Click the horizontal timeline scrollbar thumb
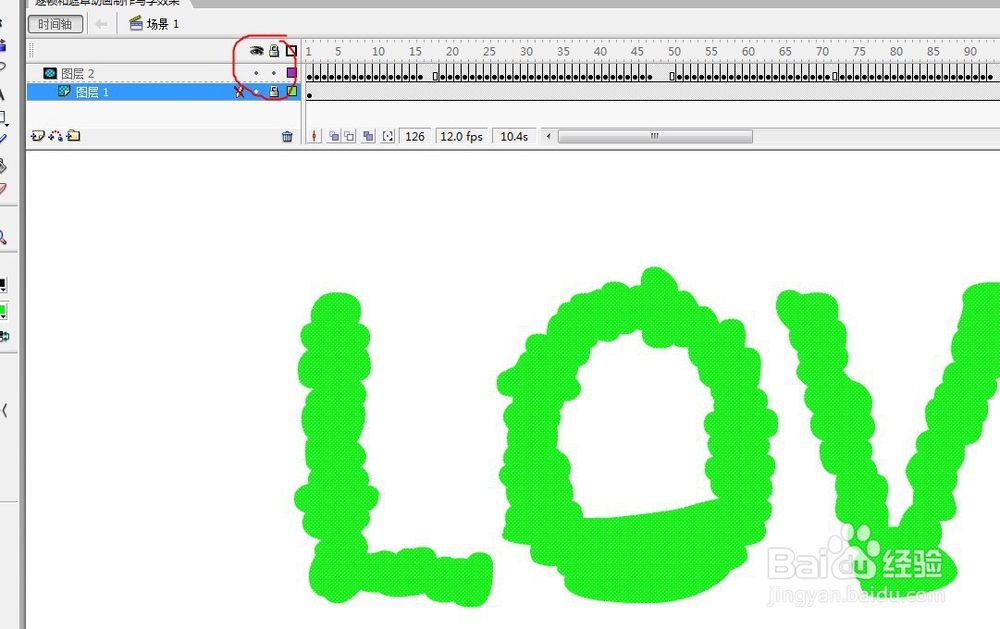This screenshot has height=629, width=1000. click(x=655, y=136)
